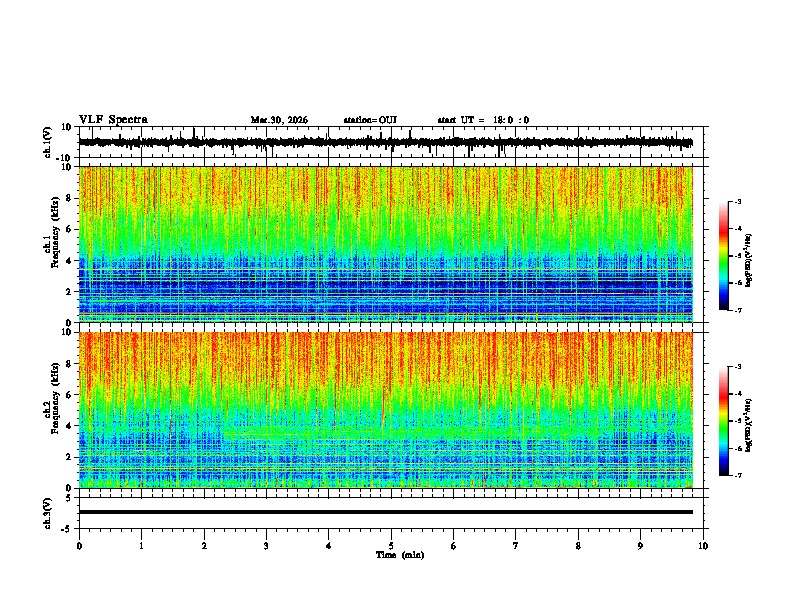Click the ch.1 voltage waveform trace
The width and height of the screenshot is (792, 612).
pyautogui.click(x=385, y=142)
